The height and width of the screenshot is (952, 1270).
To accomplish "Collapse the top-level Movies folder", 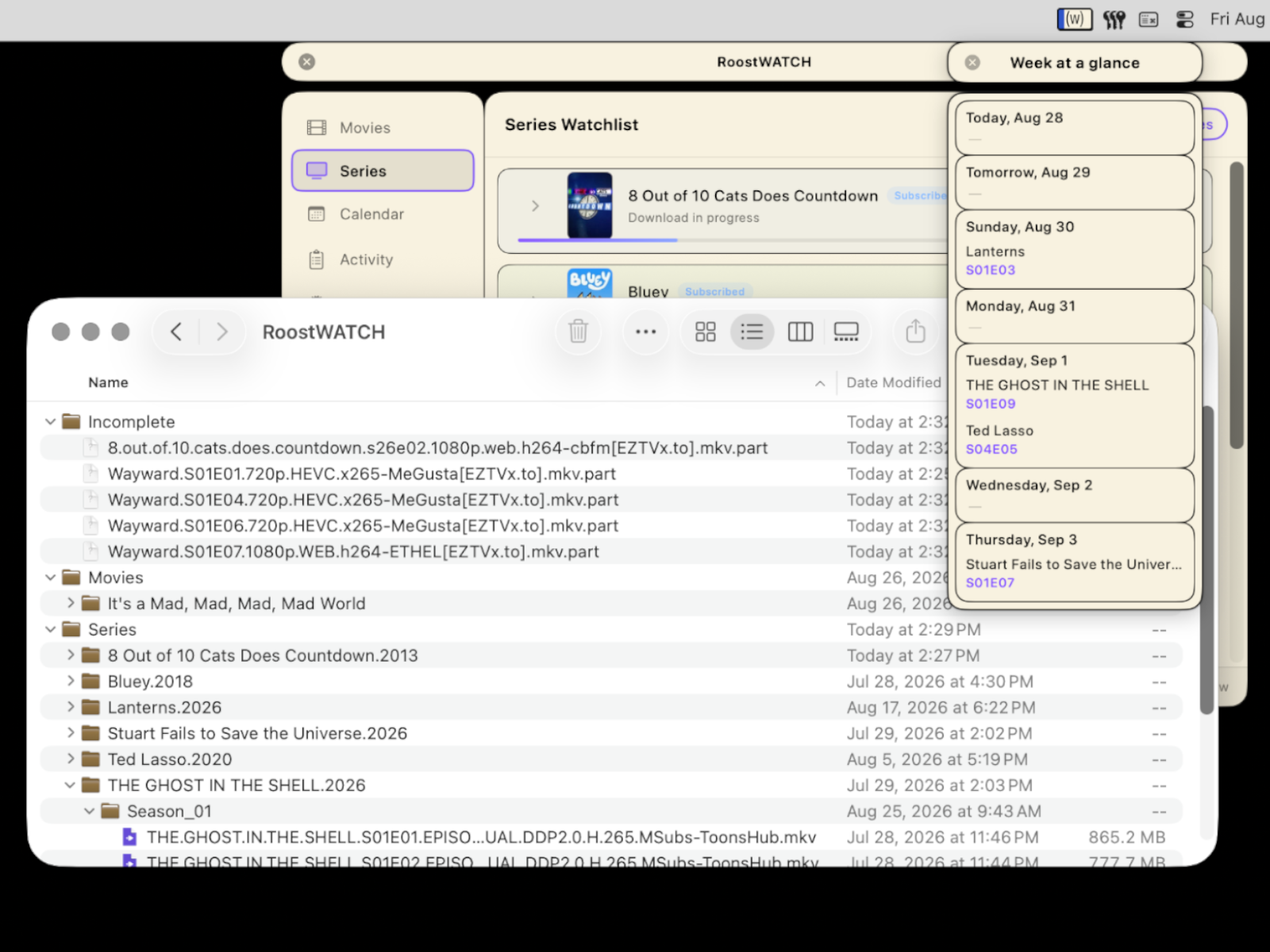I will click(51, 578).
